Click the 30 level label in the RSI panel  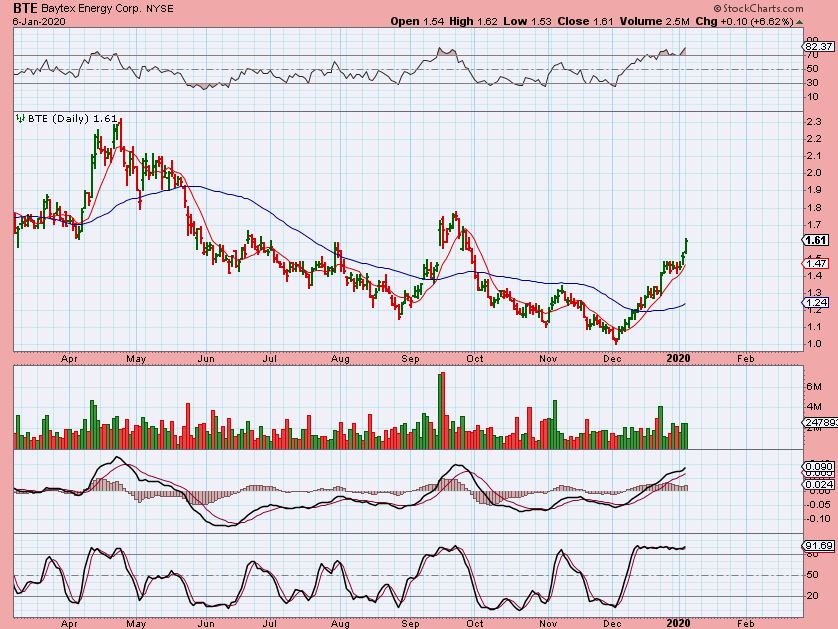tap(812, 82)
